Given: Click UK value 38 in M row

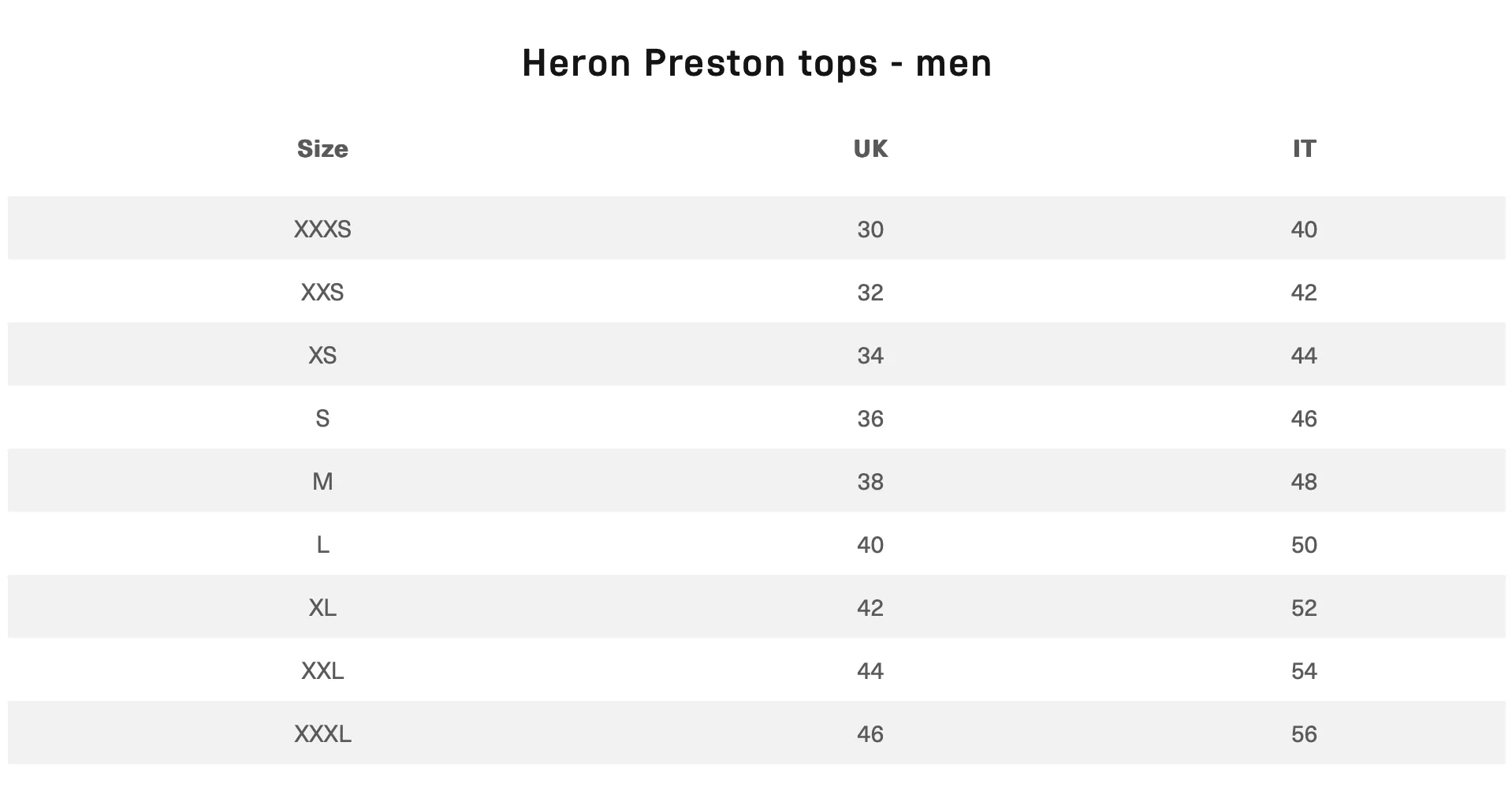Looking at the screenshot, I should pyautogui.click(x=870, y=482).
